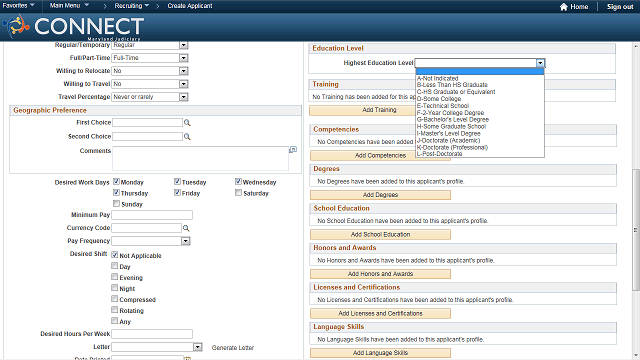Screen dimensions: 640x360
Task: Follow the Sign out link
Action: [620, 7]
